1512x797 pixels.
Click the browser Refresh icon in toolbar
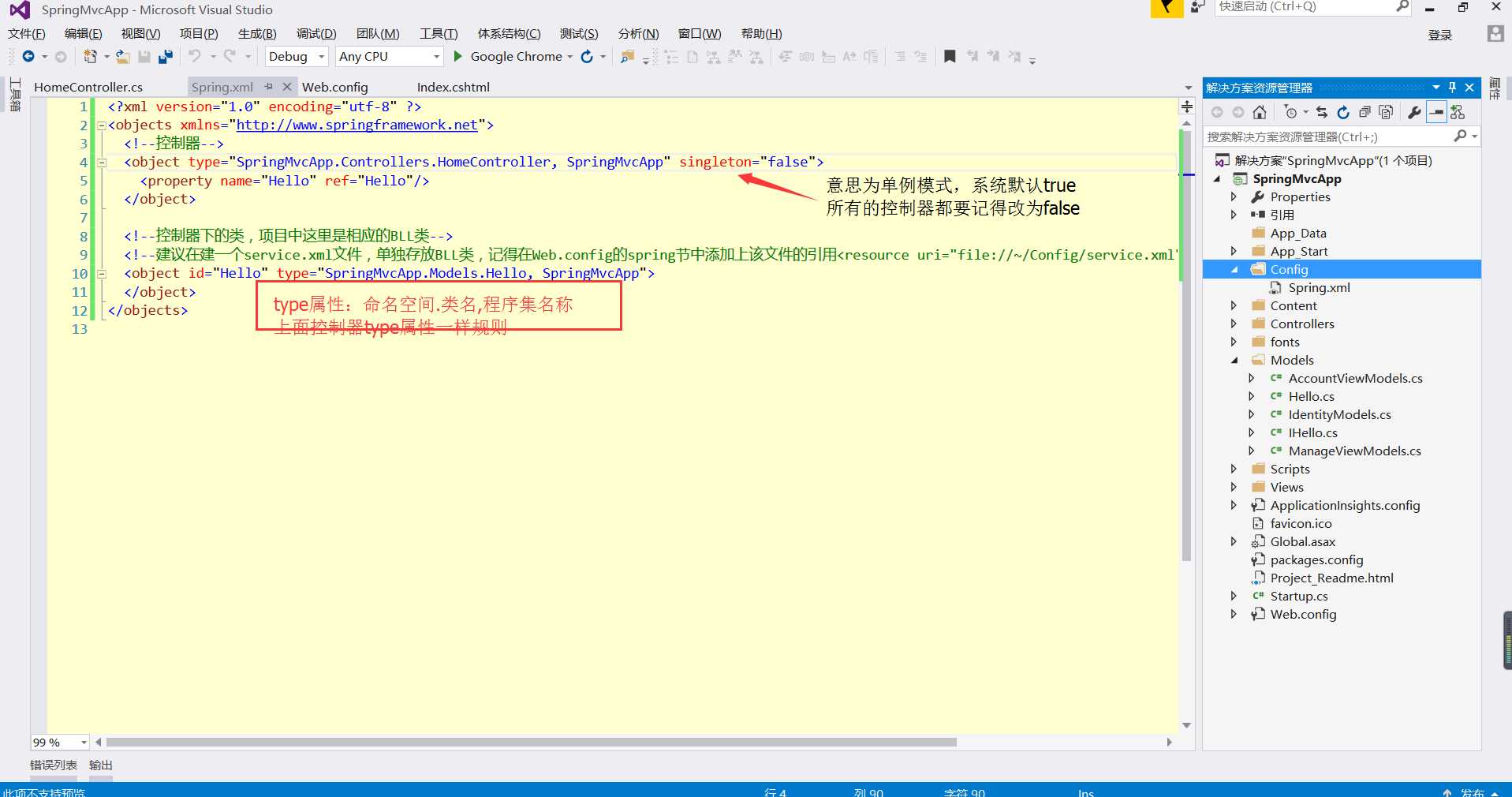[x=587, y=56]
